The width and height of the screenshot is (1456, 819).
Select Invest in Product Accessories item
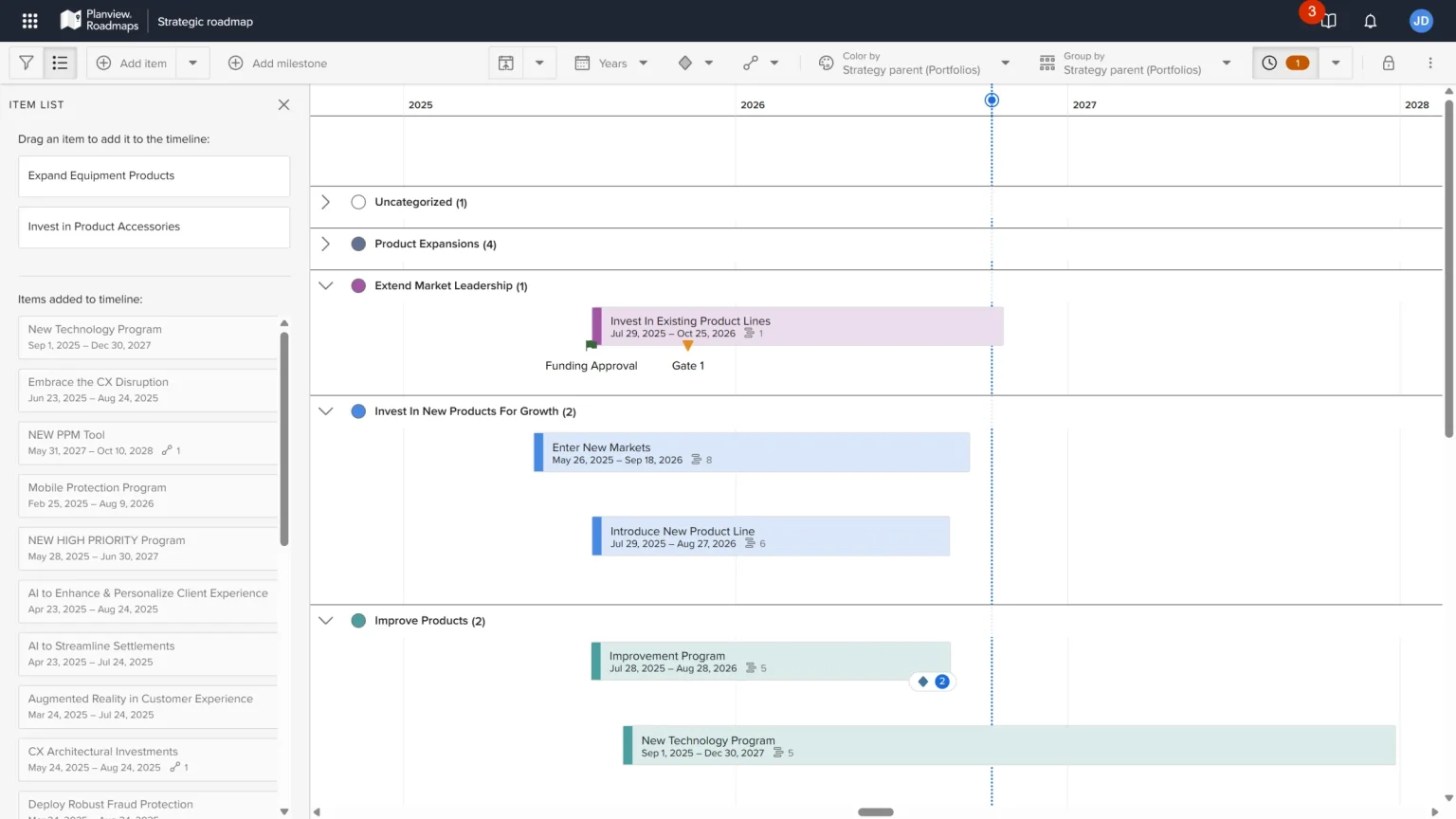pyautogui.click(x=154, y=227)
